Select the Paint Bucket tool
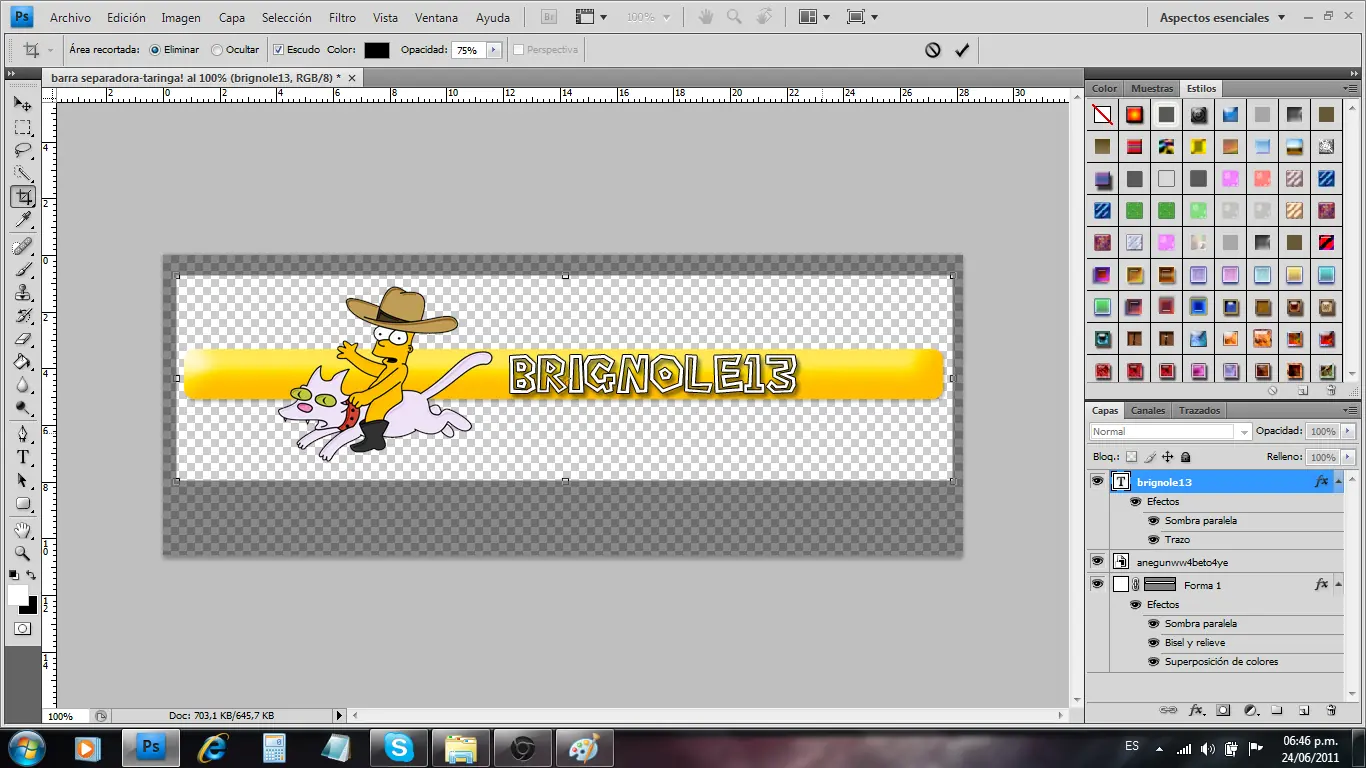This screenshot has width=1366, height=768. click(x=22, y=362)
